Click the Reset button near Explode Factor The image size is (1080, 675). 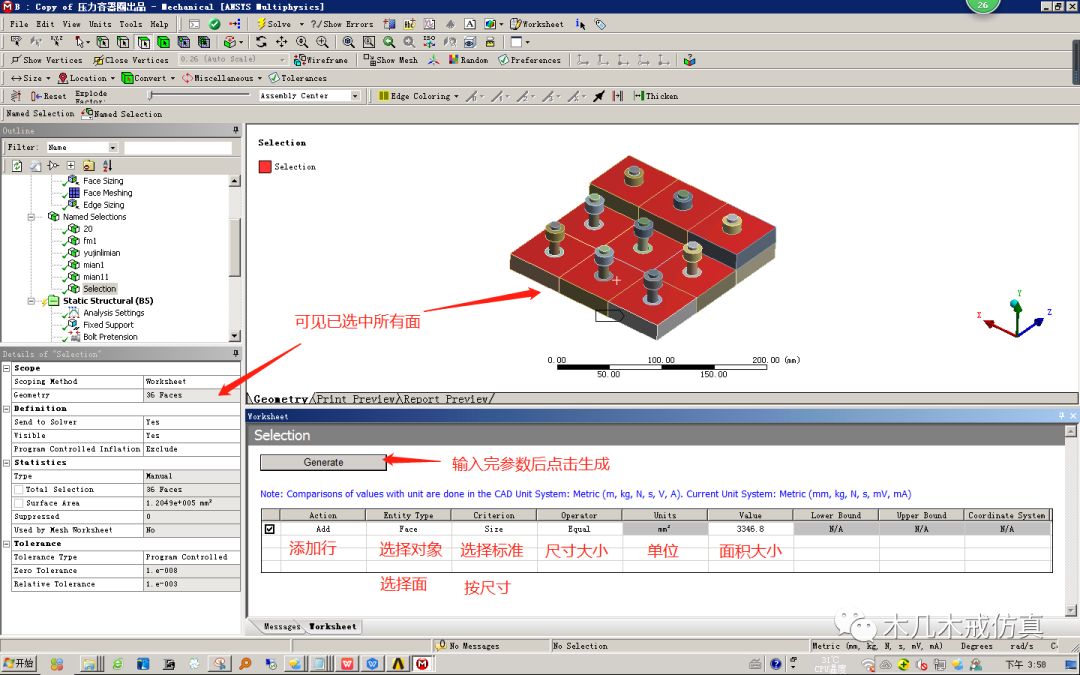coord(45,95)
